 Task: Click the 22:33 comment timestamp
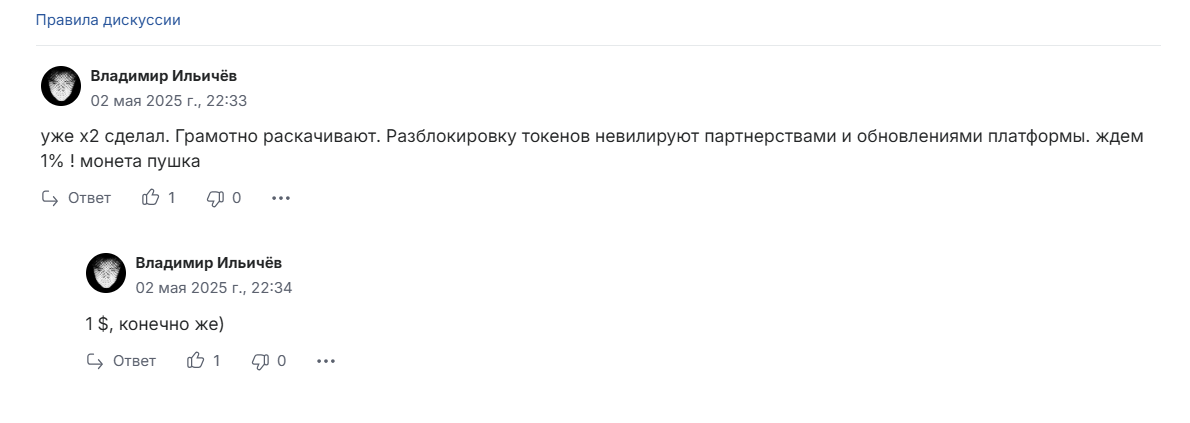click(168, 101)
